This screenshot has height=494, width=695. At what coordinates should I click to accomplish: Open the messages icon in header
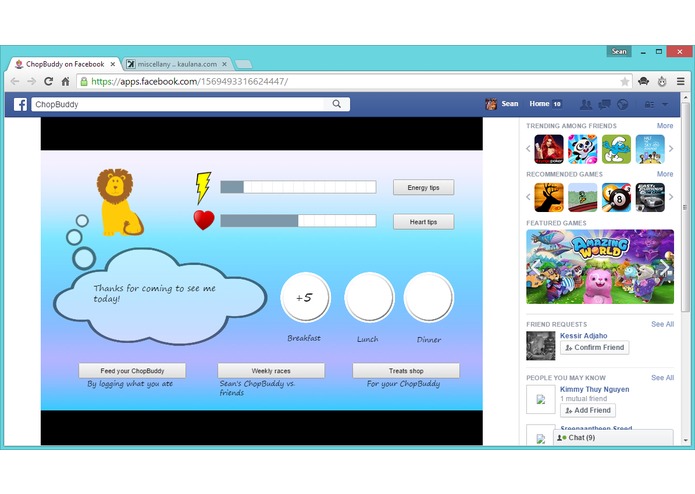pos(604,105)
